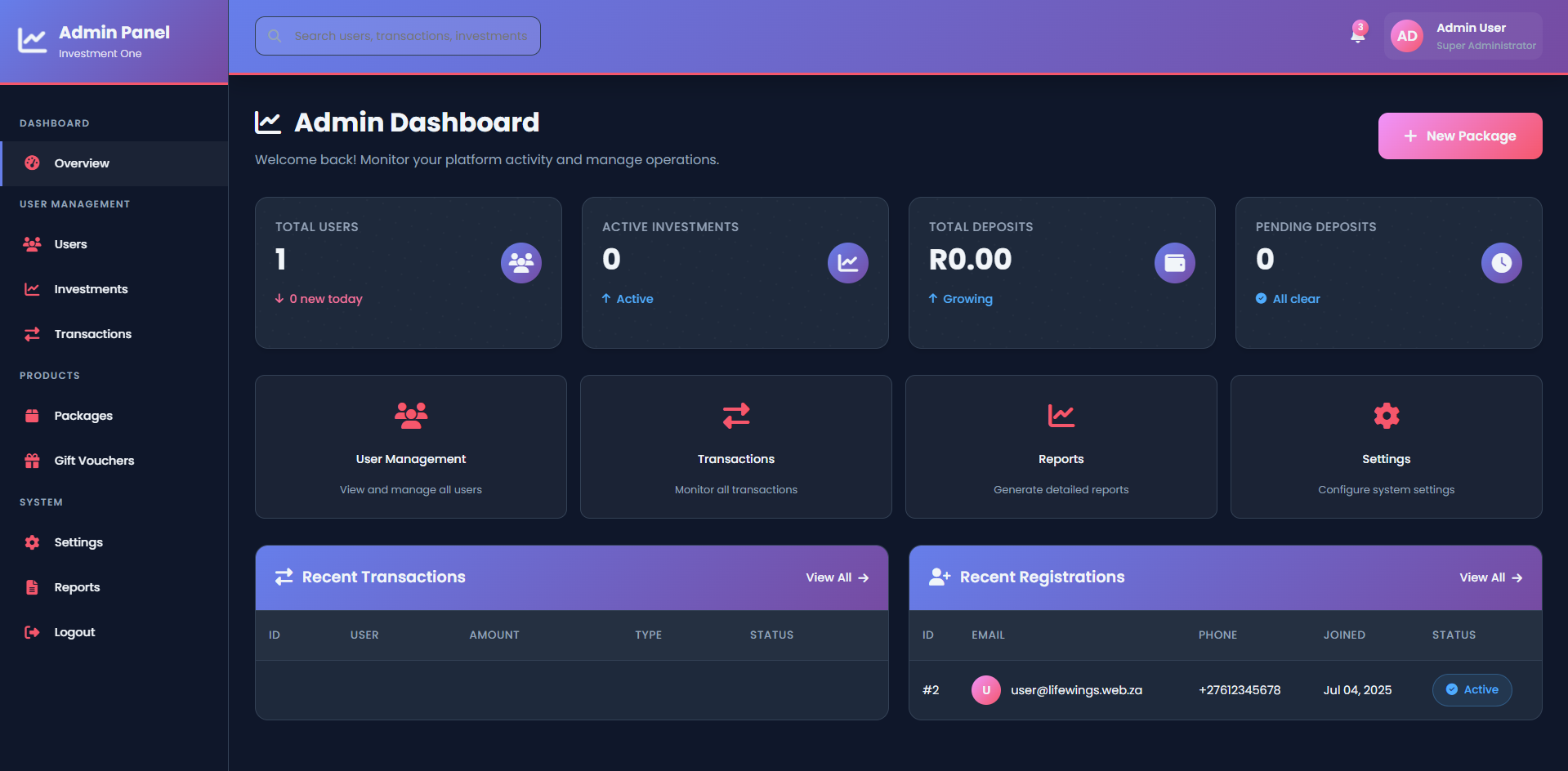1568x771 pixels.
Task: Select Logout in the sidebar
Action: (114, 632)
